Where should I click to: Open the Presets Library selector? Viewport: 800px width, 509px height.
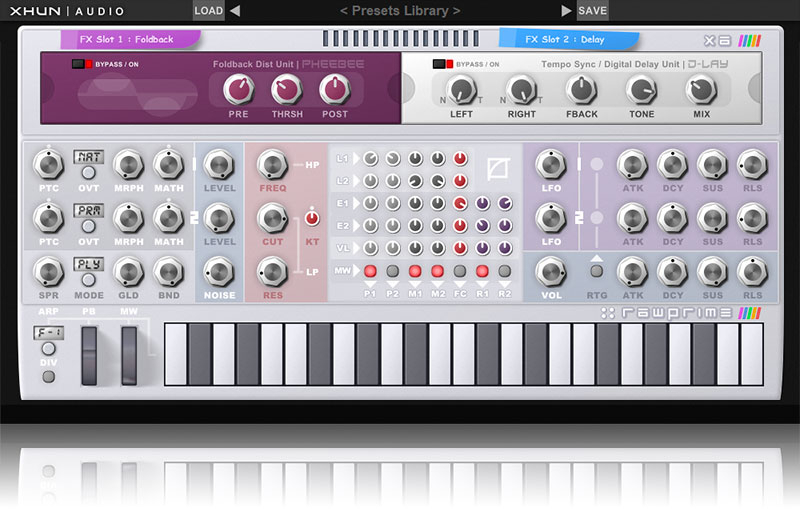400,11
